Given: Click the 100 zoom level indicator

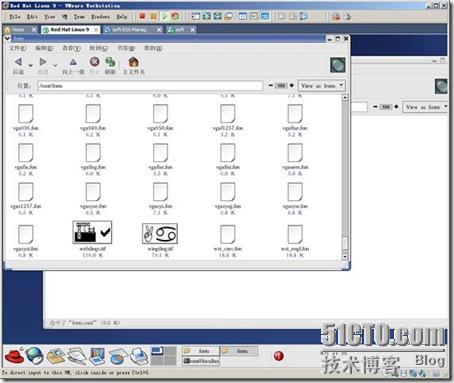Looking at the screenshot, I should [x=281, y=86].
